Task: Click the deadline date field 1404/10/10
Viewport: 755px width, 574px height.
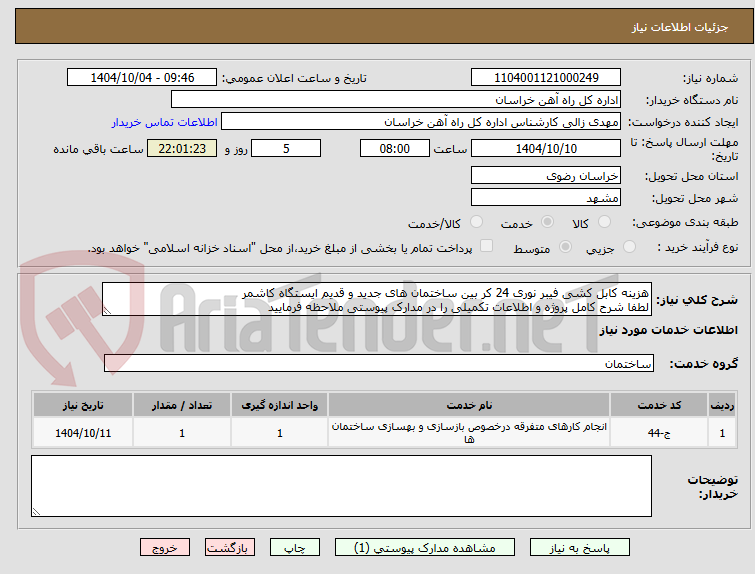Action: tap(546, 148)
